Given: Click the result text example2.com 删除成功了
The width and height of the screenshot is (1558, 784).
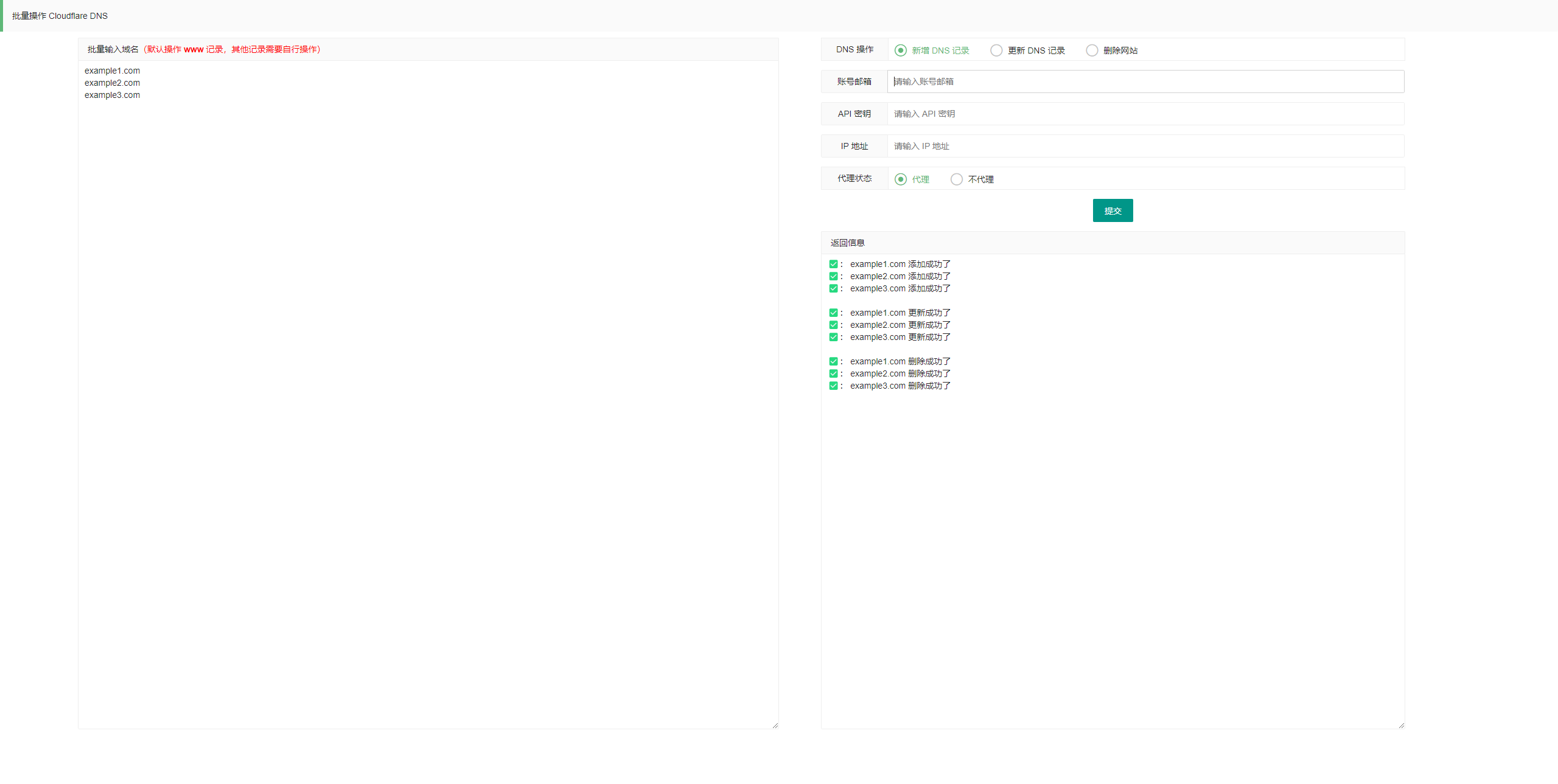Looking at the screenshot, I should (x=900, y=373).
